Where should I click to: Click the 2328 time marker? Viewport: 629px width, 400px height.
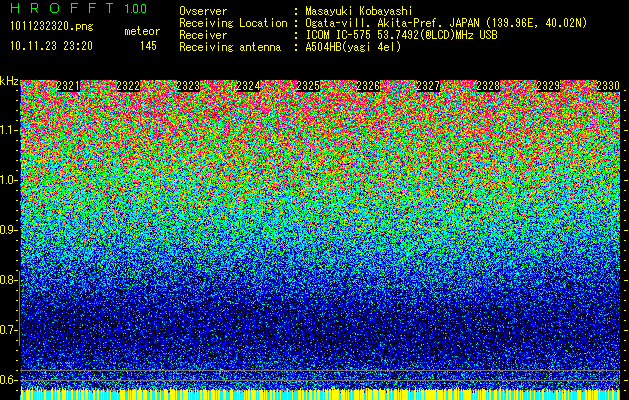point(488,86)
